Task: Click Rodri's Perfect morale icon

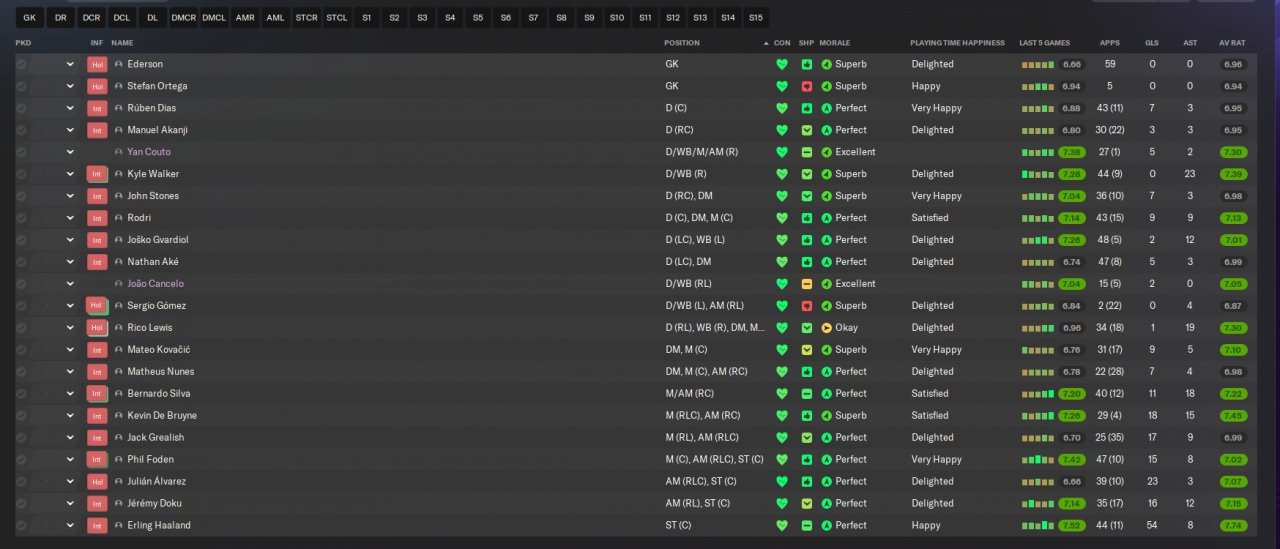Action: pos(827,218)
